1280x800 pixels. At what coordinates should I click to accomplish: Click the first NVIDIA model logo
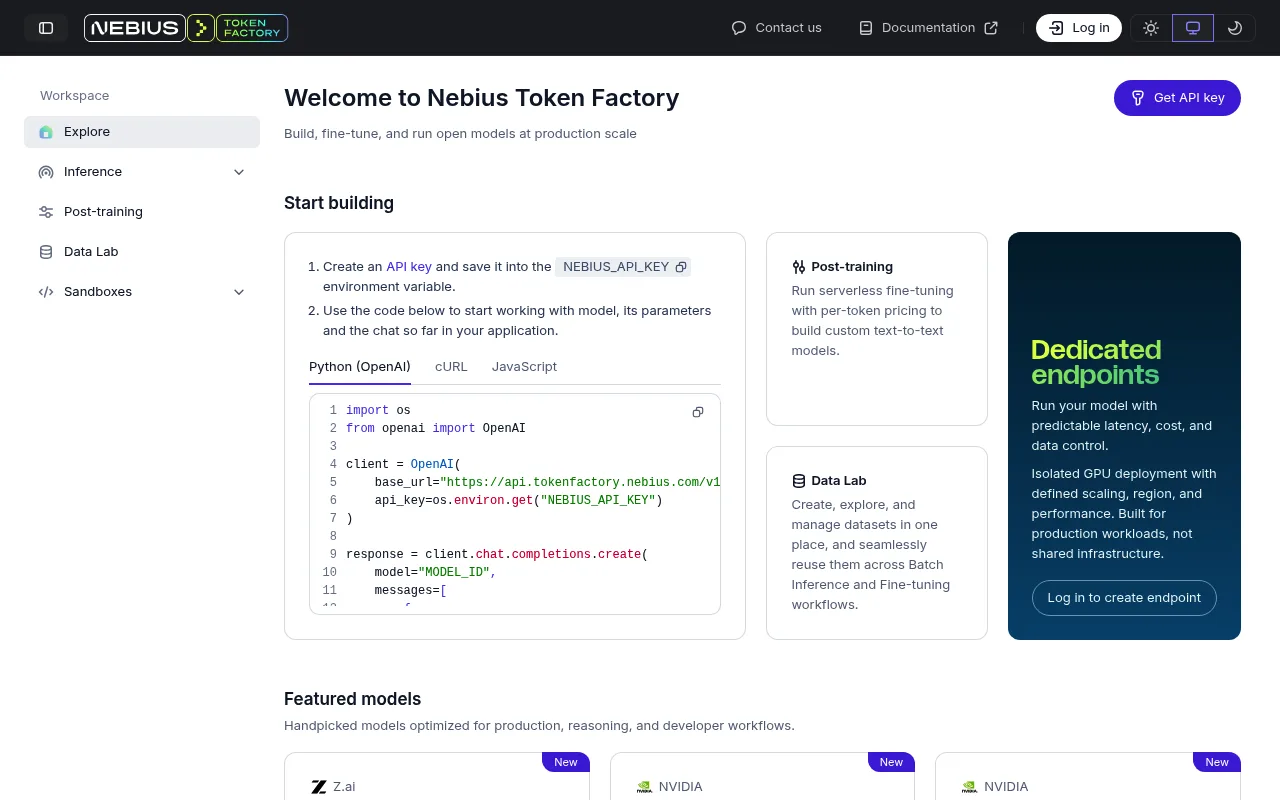(644, 787)
